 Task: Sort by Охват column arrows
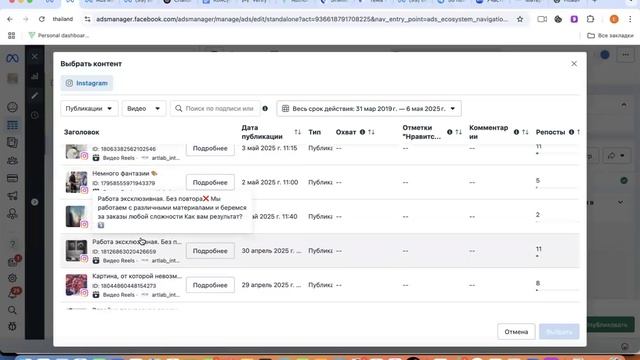point(371,132)
